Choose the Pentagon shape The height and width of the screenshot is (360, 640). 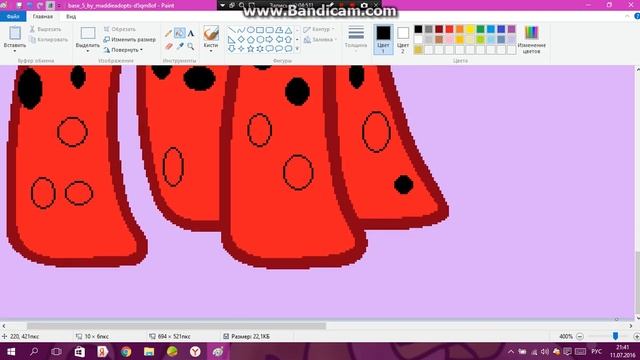click(x=251, y=40)
